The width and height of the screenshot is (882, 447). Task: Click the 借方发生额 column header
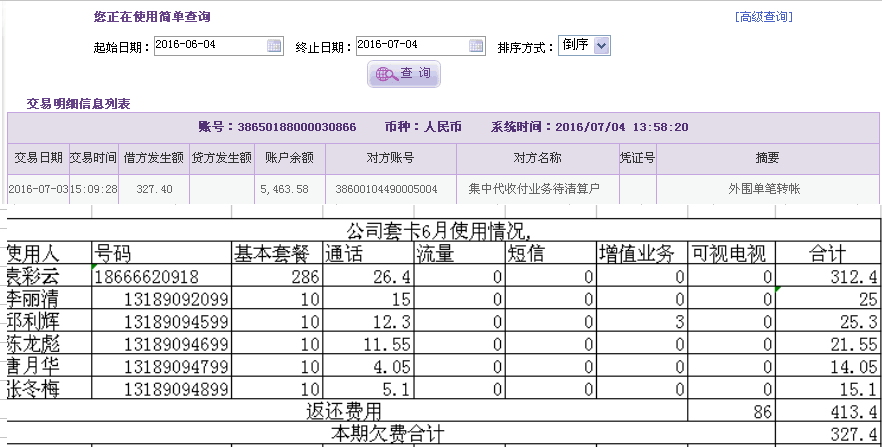pos(153,158)
